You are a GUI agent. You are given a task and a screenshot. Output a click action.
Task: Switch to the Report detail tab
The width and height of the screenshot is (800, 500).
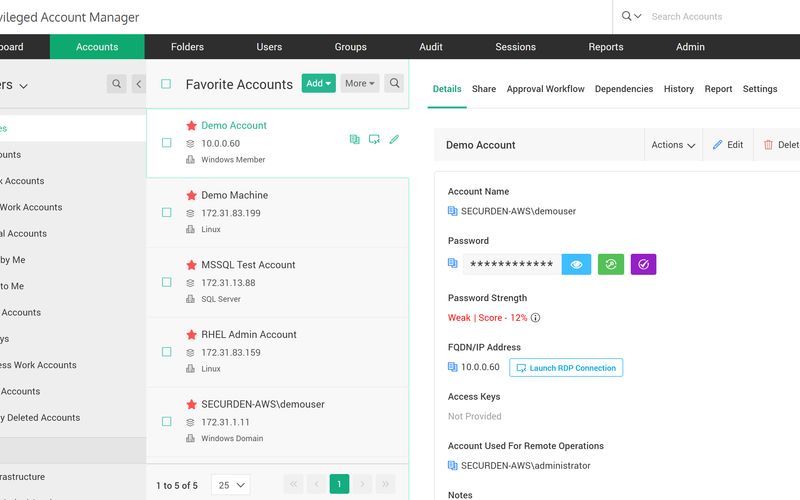click(718, 89)
